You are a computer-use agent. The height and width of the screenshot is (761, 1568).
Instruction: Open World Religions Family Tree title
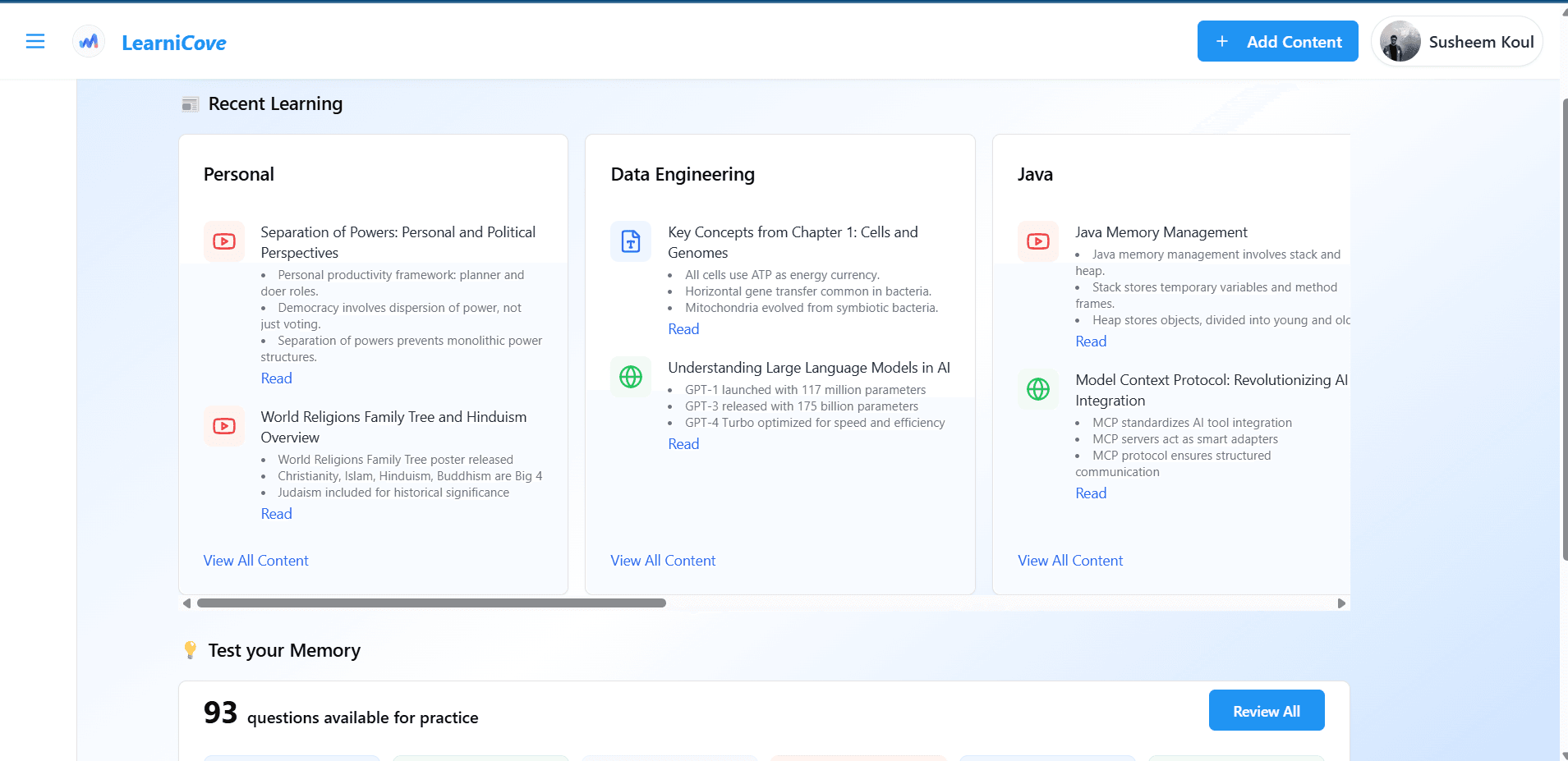(393, 427)
